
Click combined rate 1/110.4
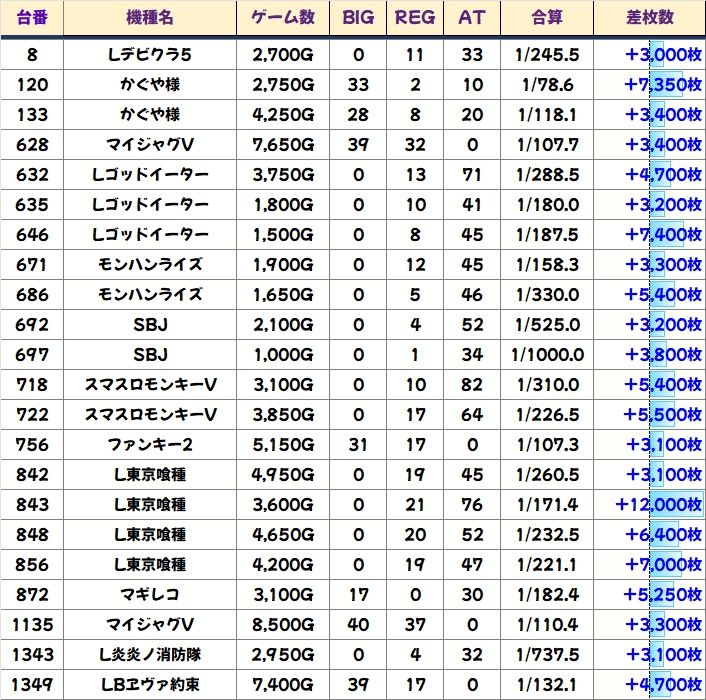pos(548,625)
